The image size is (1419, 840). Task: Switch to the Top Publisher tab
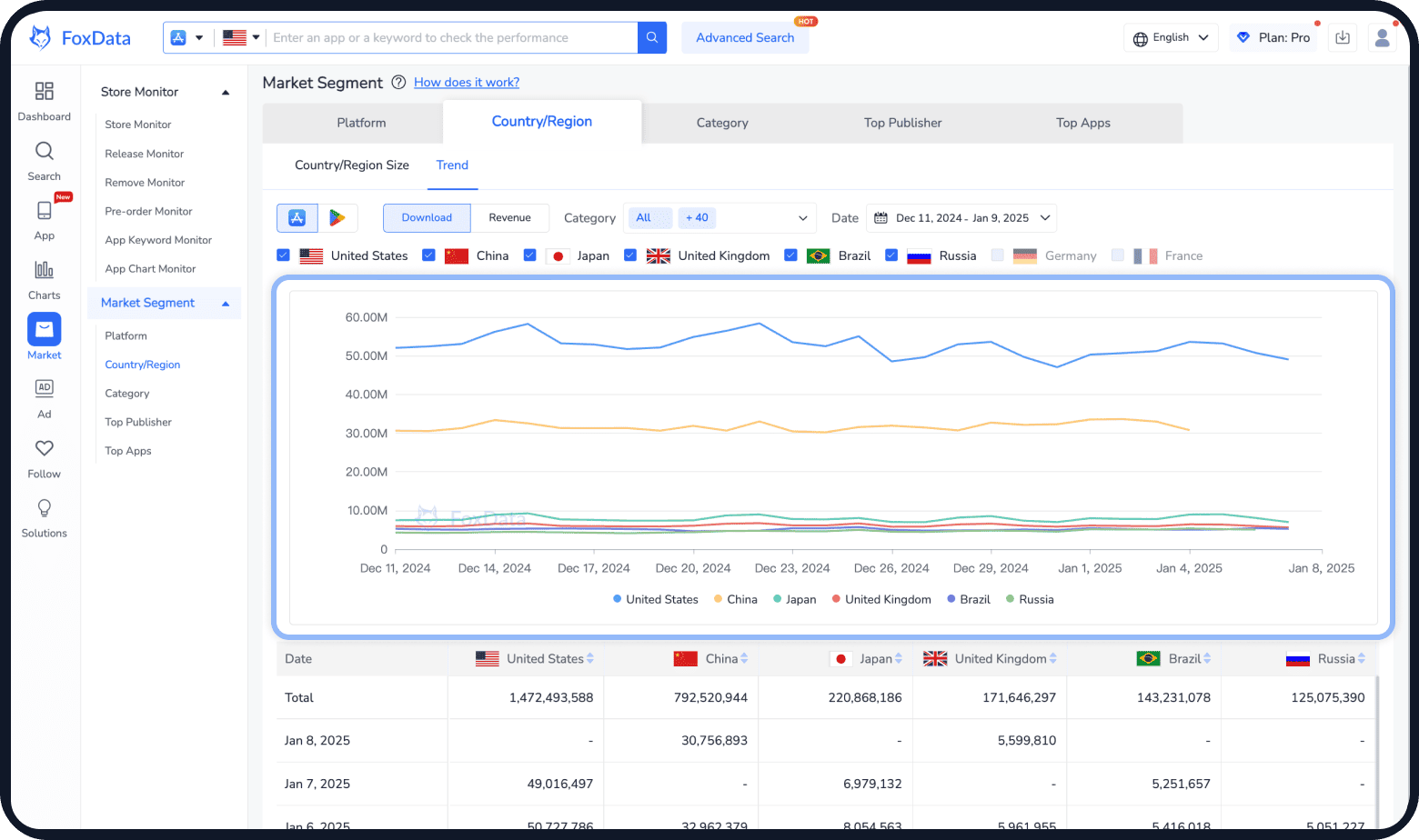(902, 123)
